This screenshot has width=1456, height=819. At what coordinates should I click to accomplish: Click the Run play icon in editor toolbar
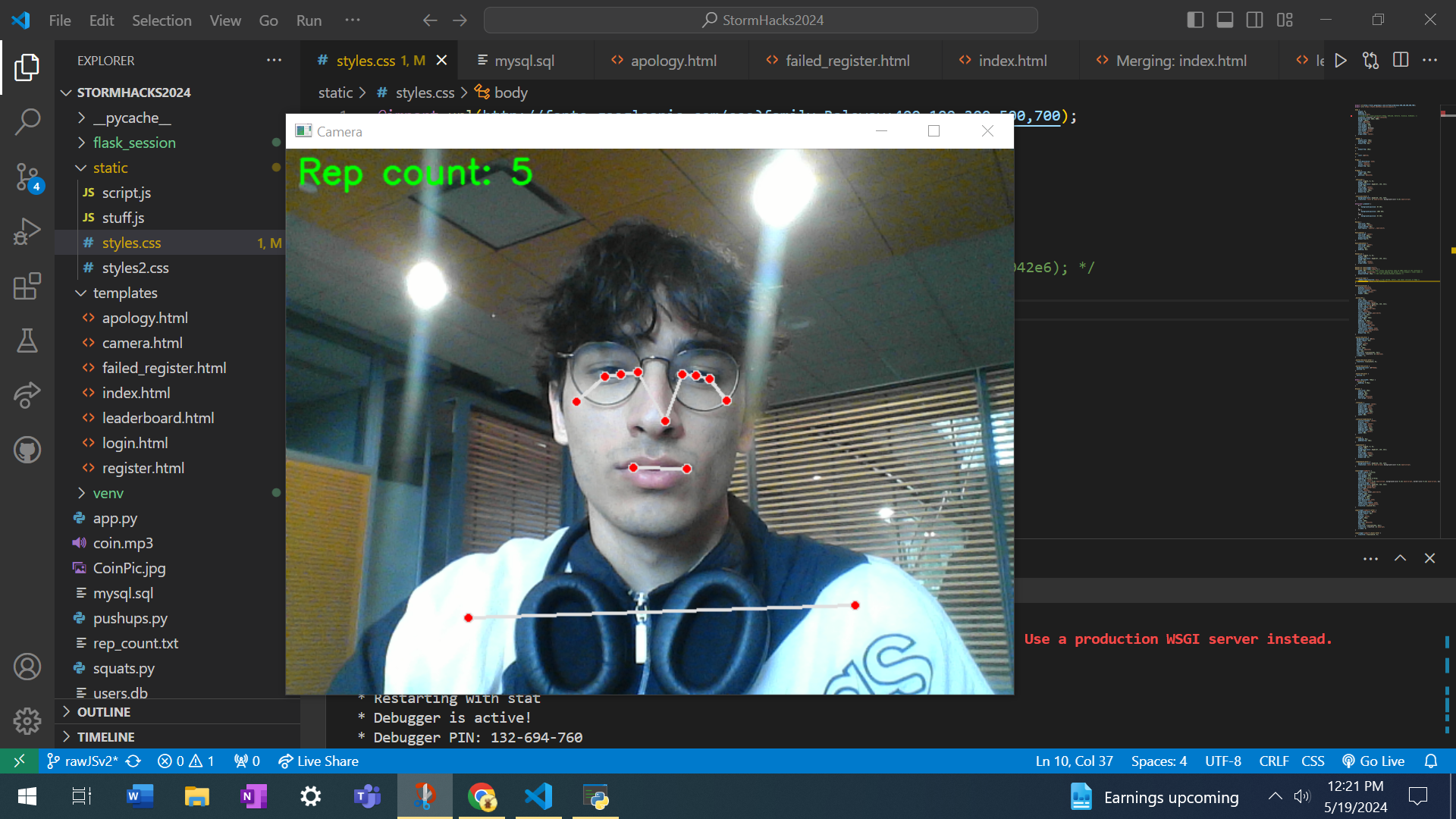tap(1341, 61)
